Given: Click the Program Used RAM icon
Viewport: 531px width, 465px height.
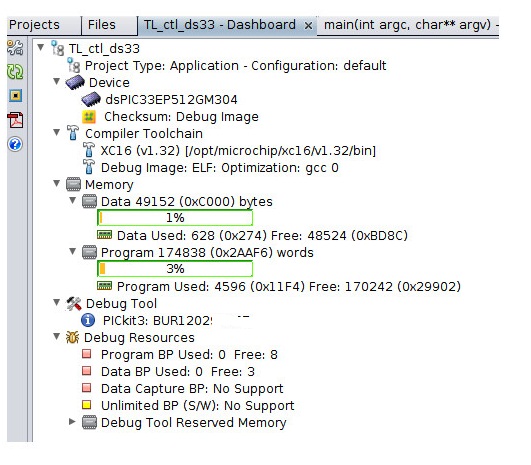Looking at the screenshot, I should (104, 286).
